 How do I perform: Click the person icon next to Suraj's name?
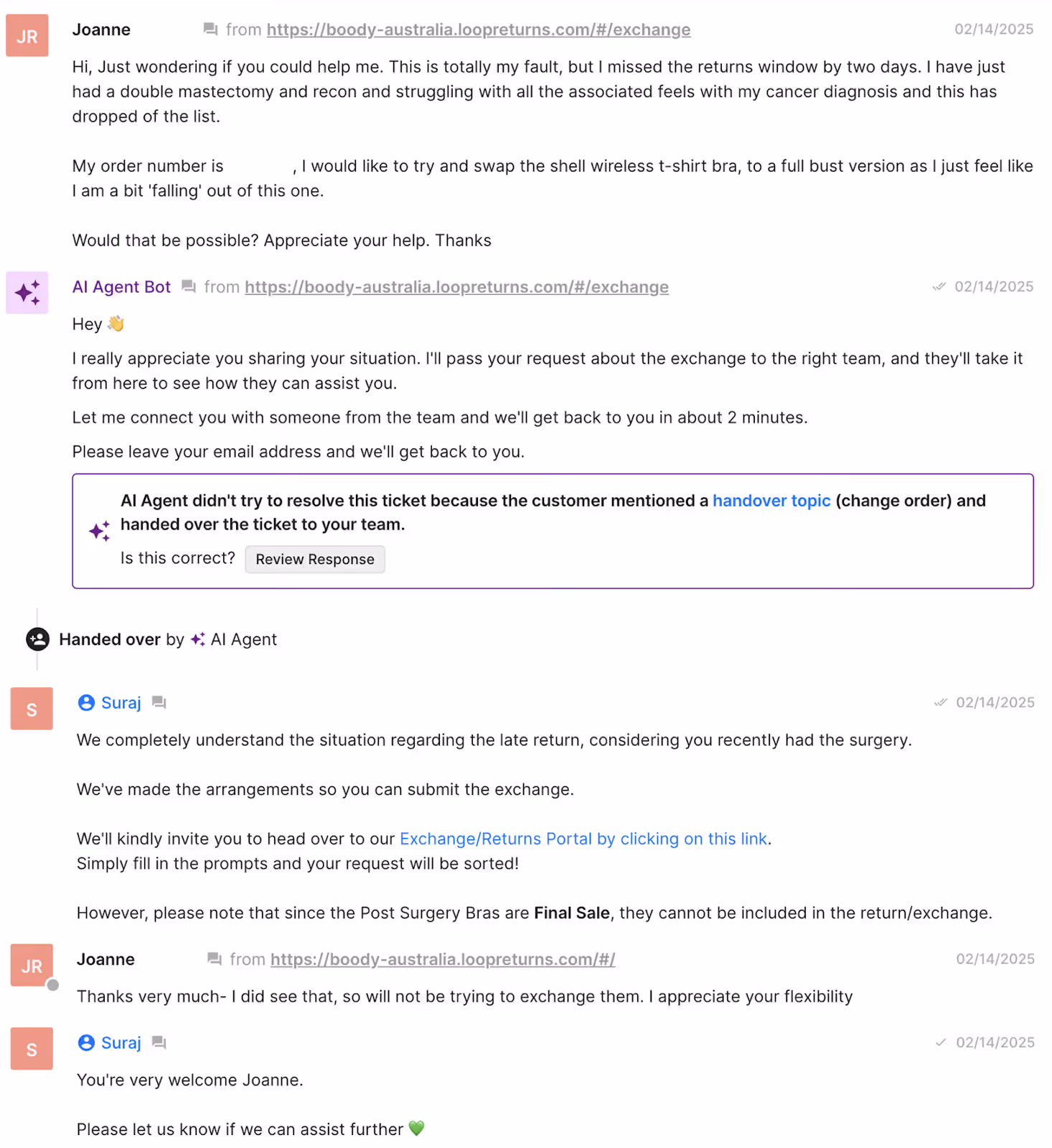(x=85, y=702)
